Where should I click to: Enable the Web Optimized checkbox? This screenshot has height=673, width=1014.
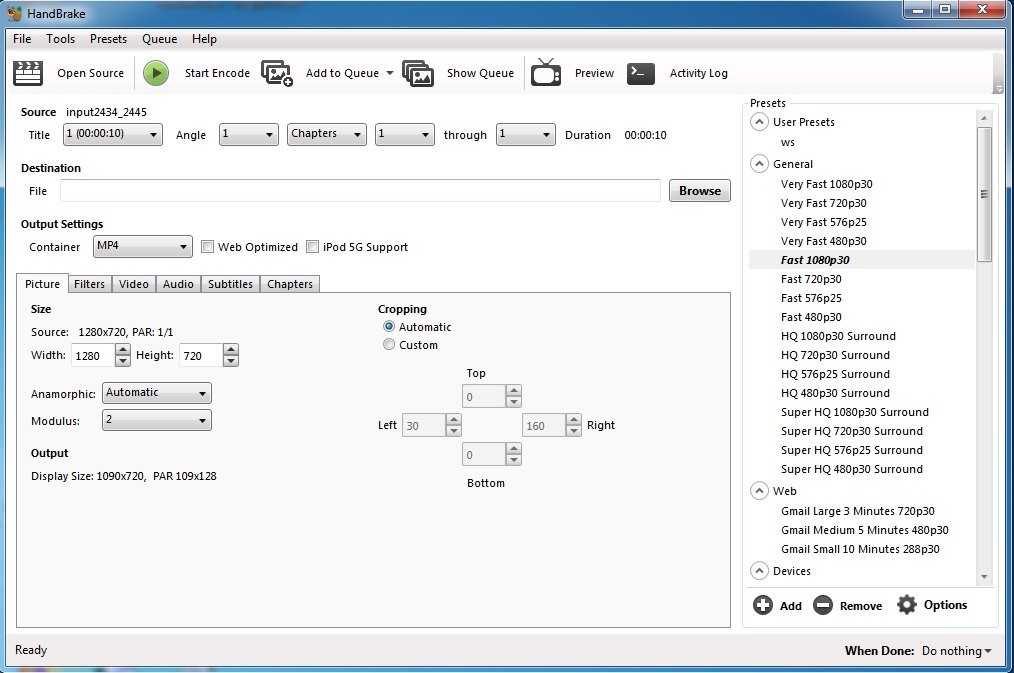click(208, 246)
